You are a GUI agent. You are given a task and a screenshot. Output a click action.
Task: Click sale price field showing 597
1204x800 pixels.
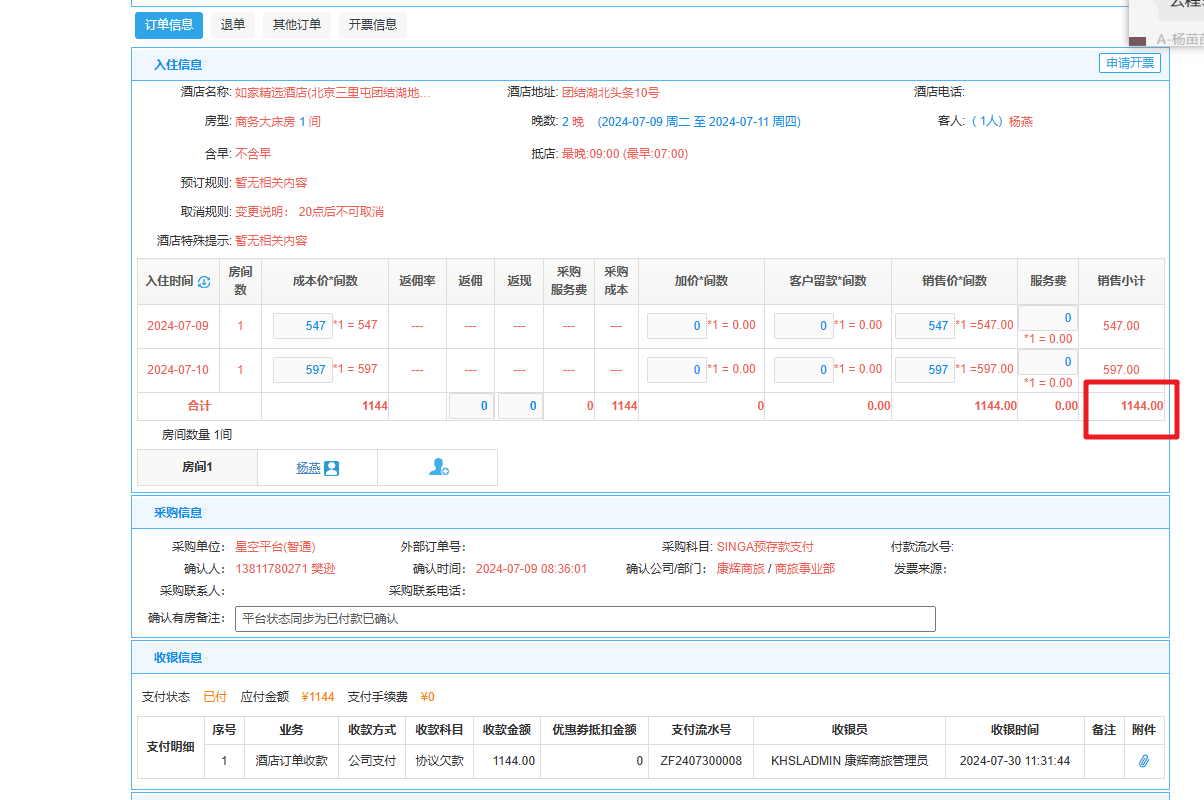[x=925, y=370]
